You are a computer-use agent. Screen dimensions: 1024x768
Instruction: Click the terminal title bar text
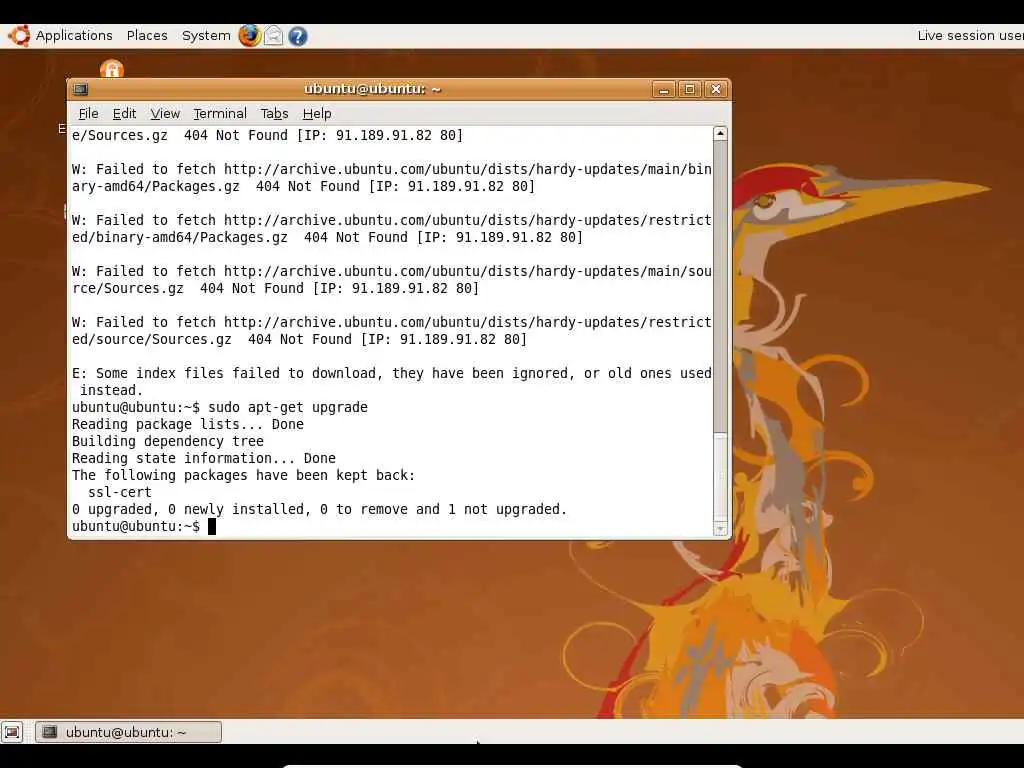coord(372,89)
